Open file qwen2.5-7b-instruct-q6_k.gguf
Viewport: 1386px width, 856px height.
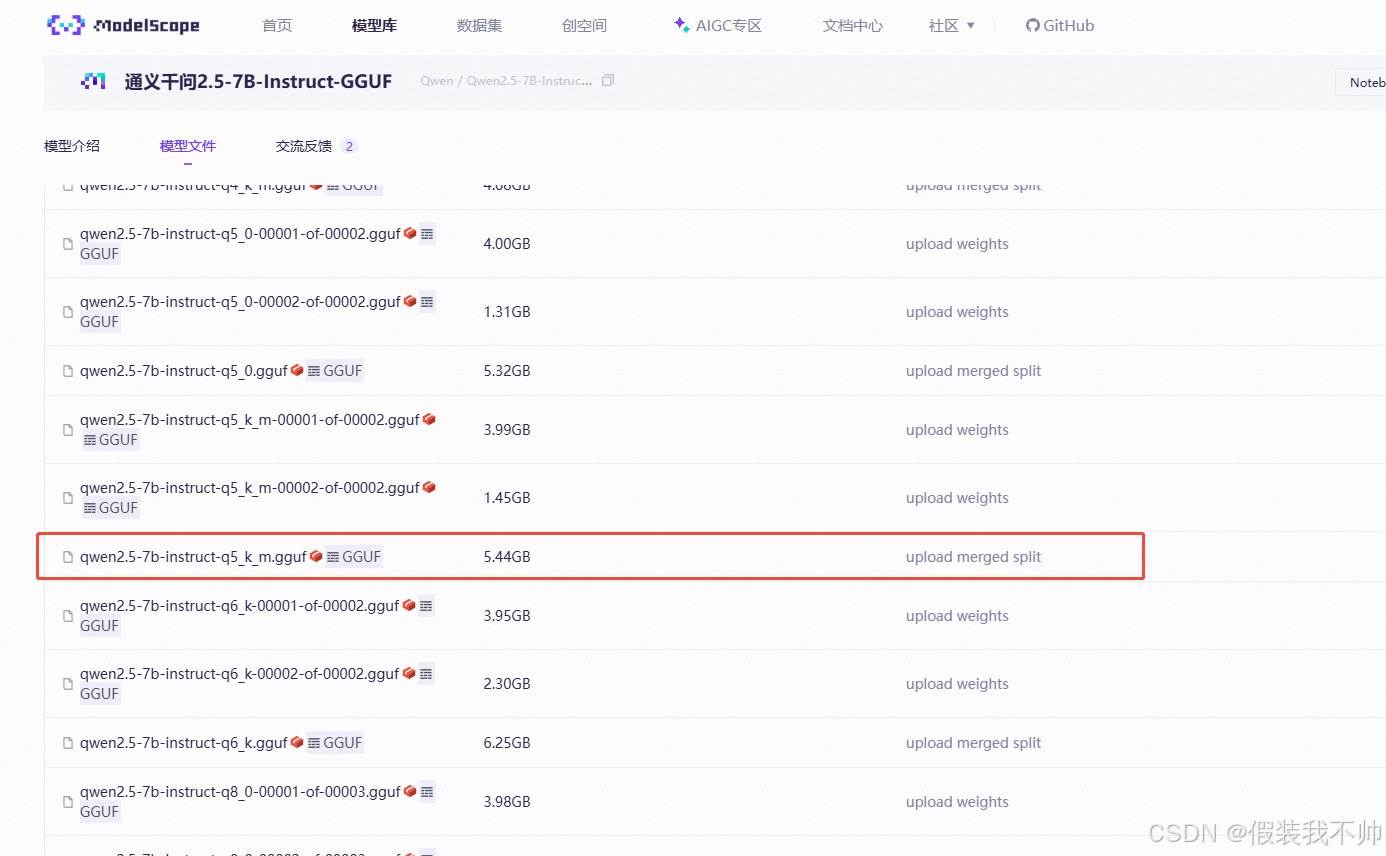[184, 743]
